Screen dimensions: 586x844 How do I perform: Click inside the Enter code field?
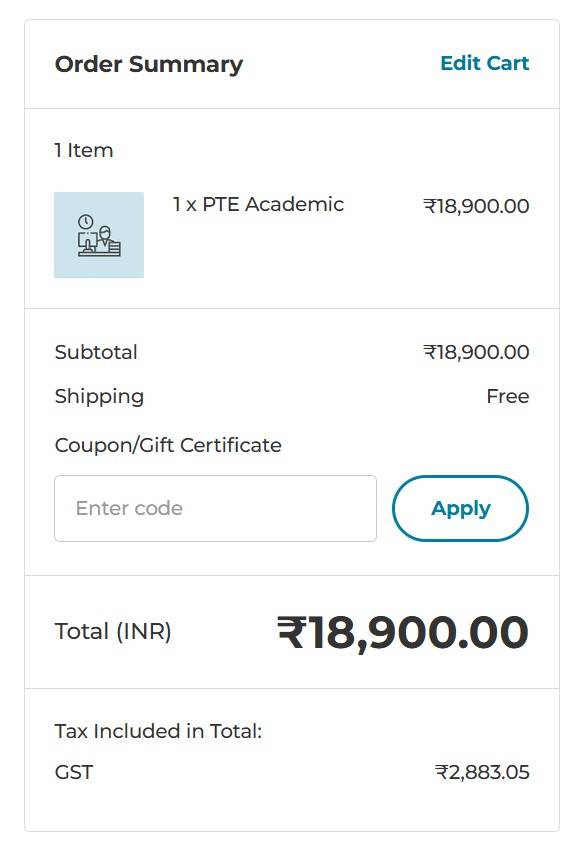pyautogui.click(x=215, y=508)
